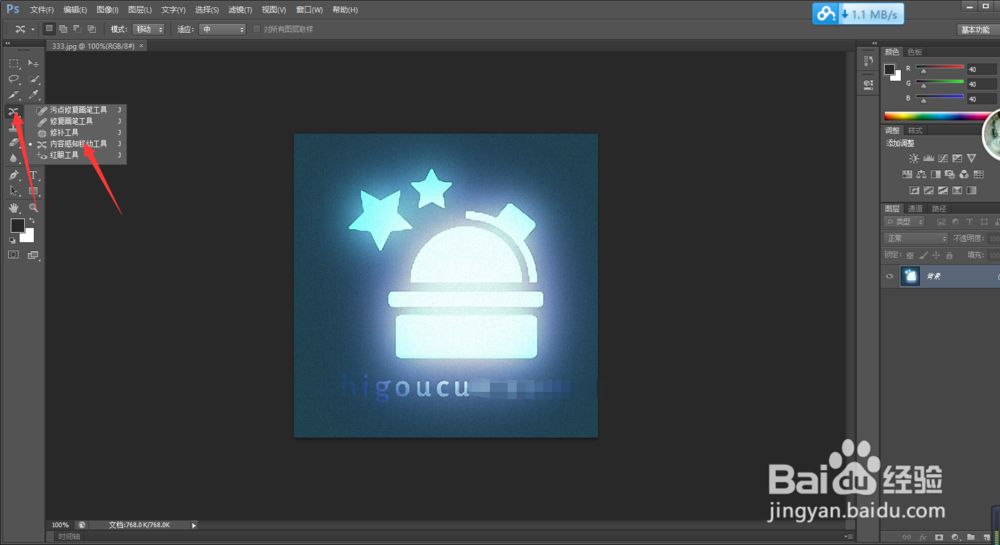Screen dimensions: 1000x545
Task: Open the 模式 dropdown showing 移动
Action: (149, 29)
